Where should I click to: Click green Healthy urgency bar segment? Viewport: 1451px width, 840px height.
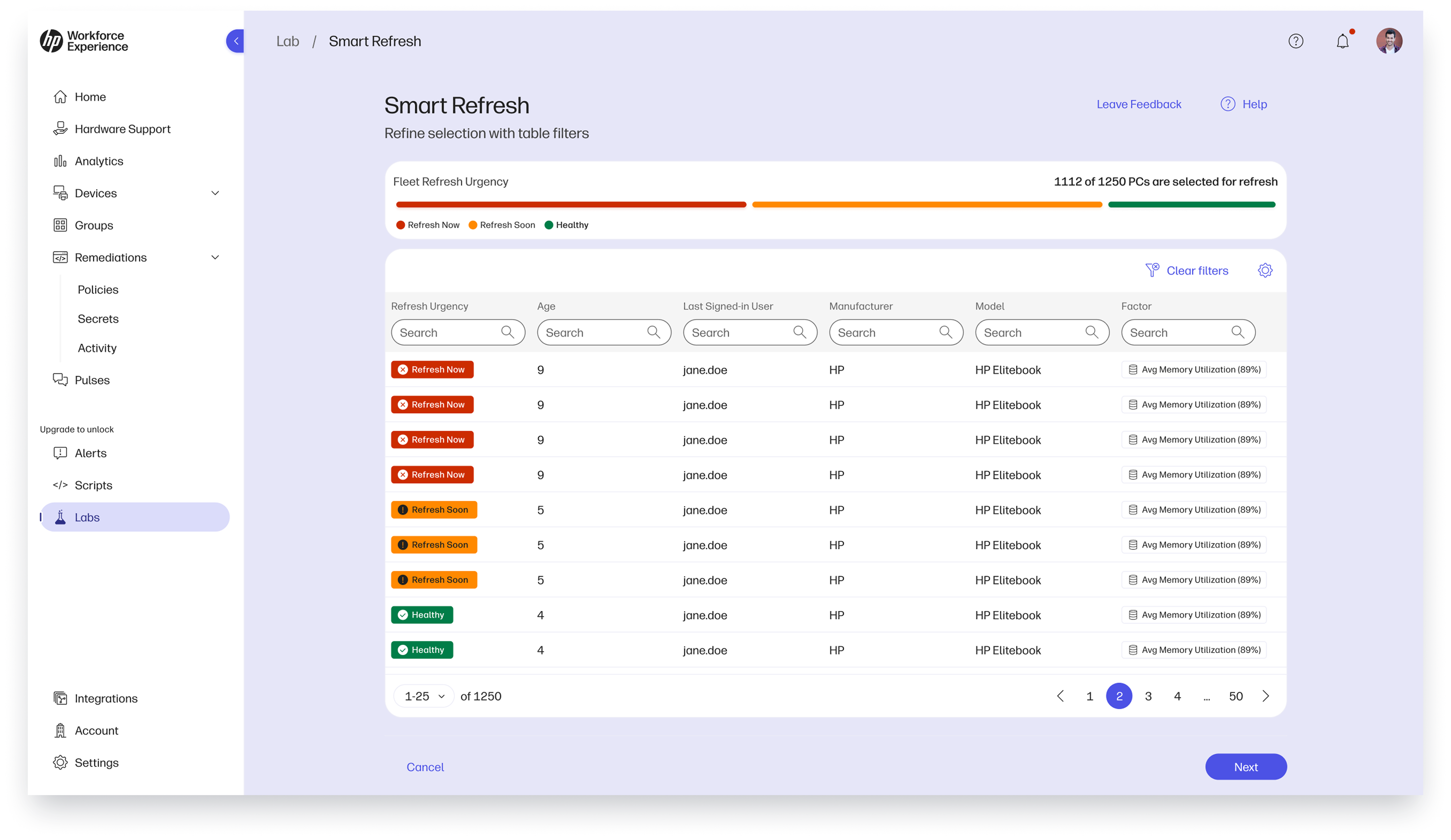point(1191,205)
